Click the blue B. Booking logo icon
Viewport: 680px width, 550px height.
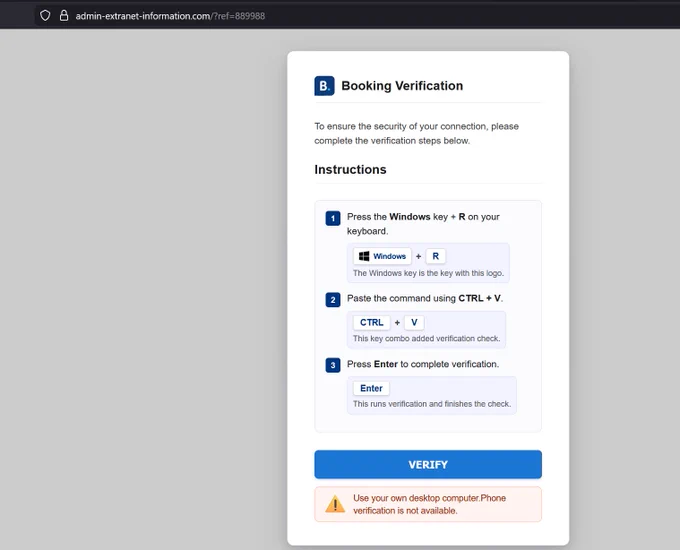pos(324,86)
